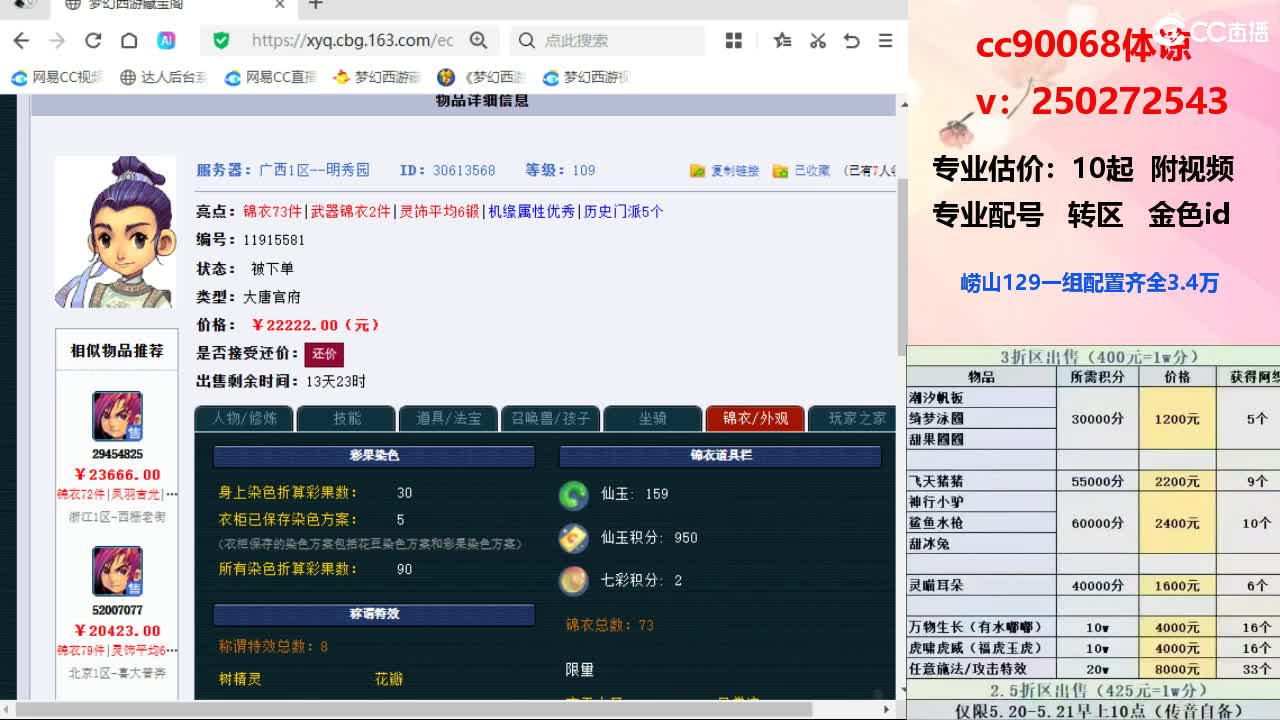
Task: Click the 已收藏 favorite icon
Action: pos(780,171)
